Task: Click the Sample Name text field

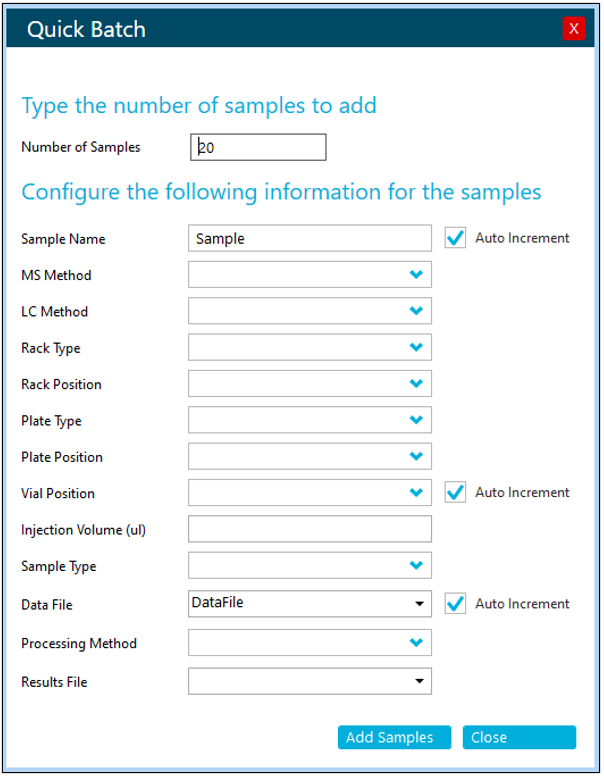Action: click(x=309, y=239)
